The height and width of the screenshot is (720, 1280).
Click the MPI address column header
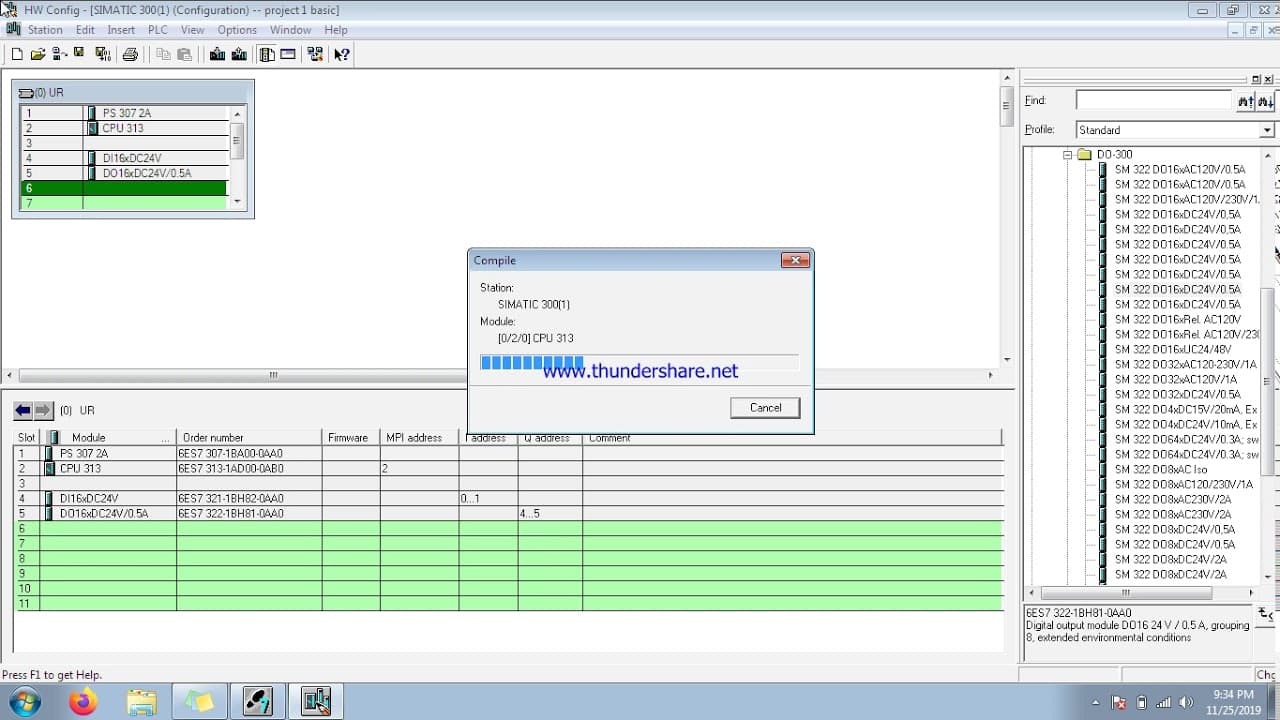[420, 438]
